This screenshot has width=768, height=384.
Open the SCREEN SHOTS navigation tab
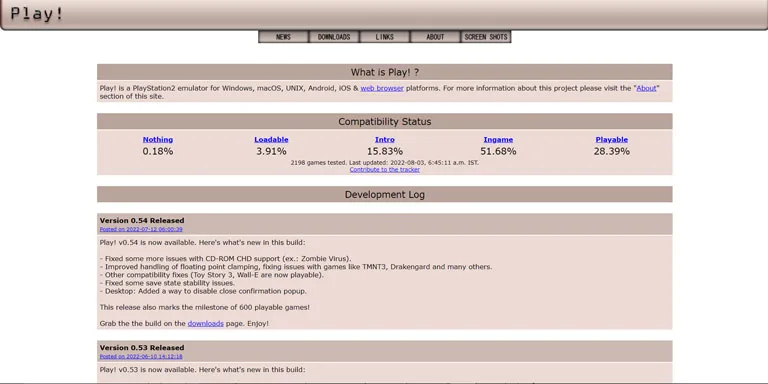click(486, 37)
